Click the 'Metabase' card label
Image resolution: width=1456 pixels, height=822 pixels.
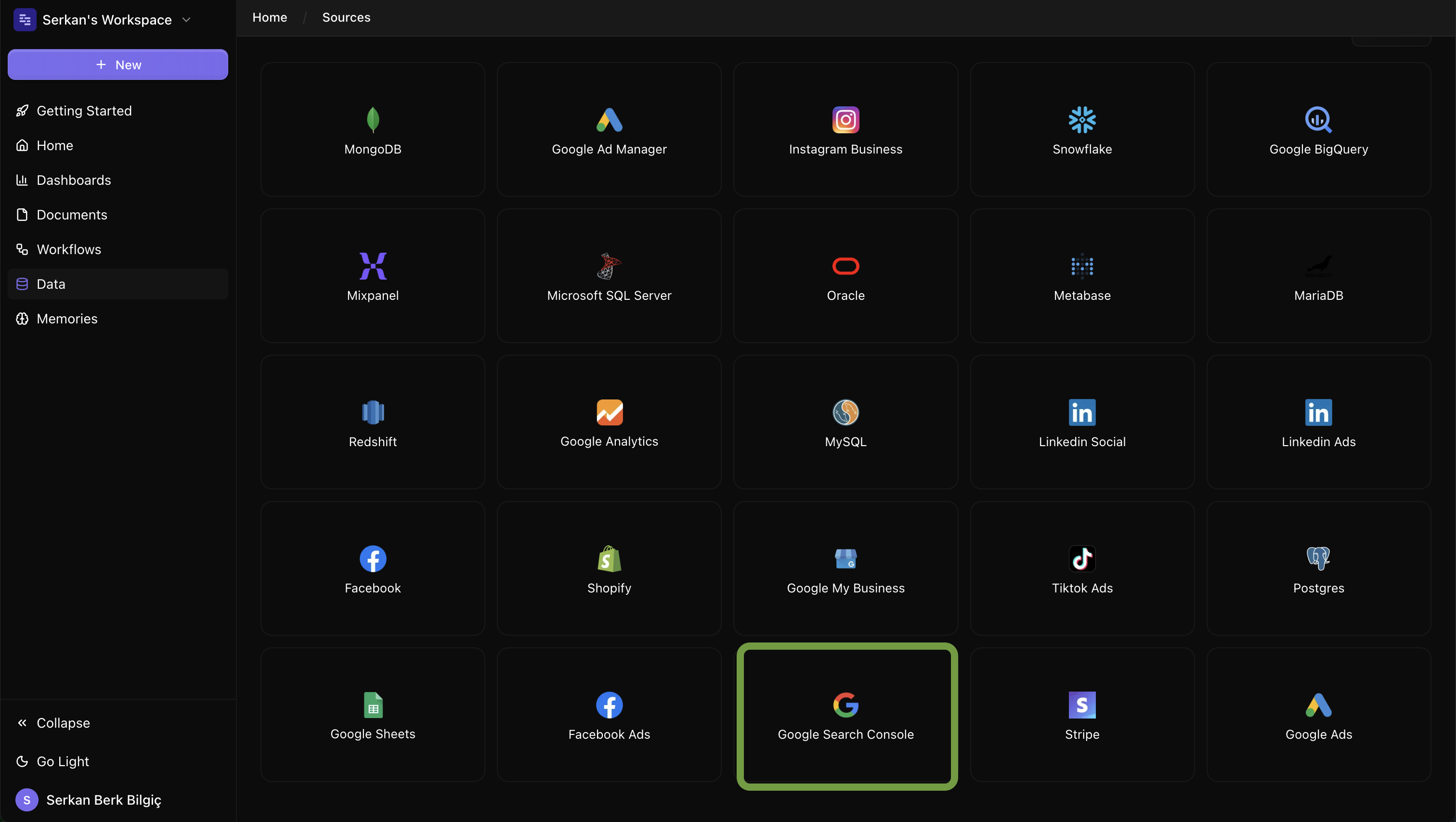tap(1082, 295)
